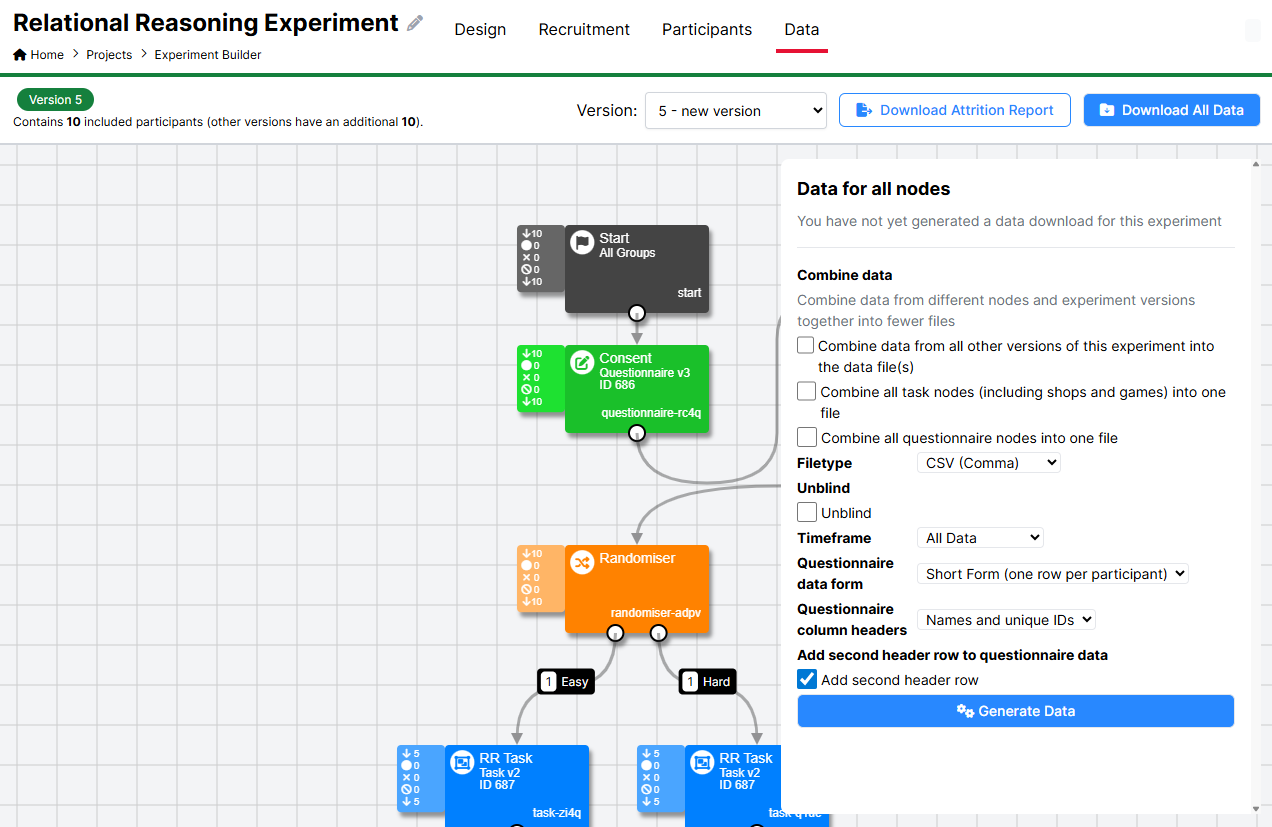Click the gears icon in the Generate Data button
Viewport: 1272px width, 827px height.
point(965,711)
